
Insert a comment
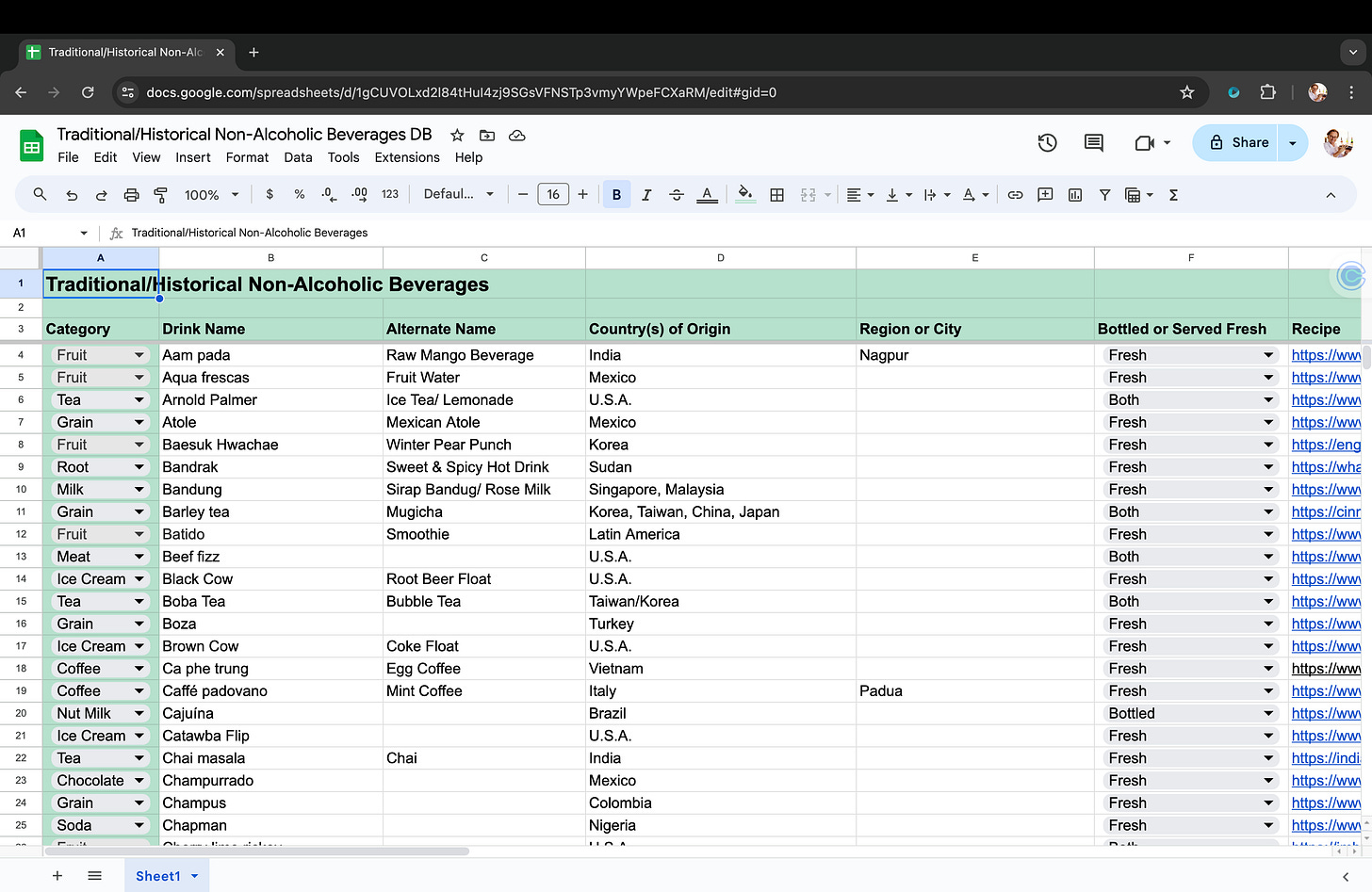[x=1045, y=195]
